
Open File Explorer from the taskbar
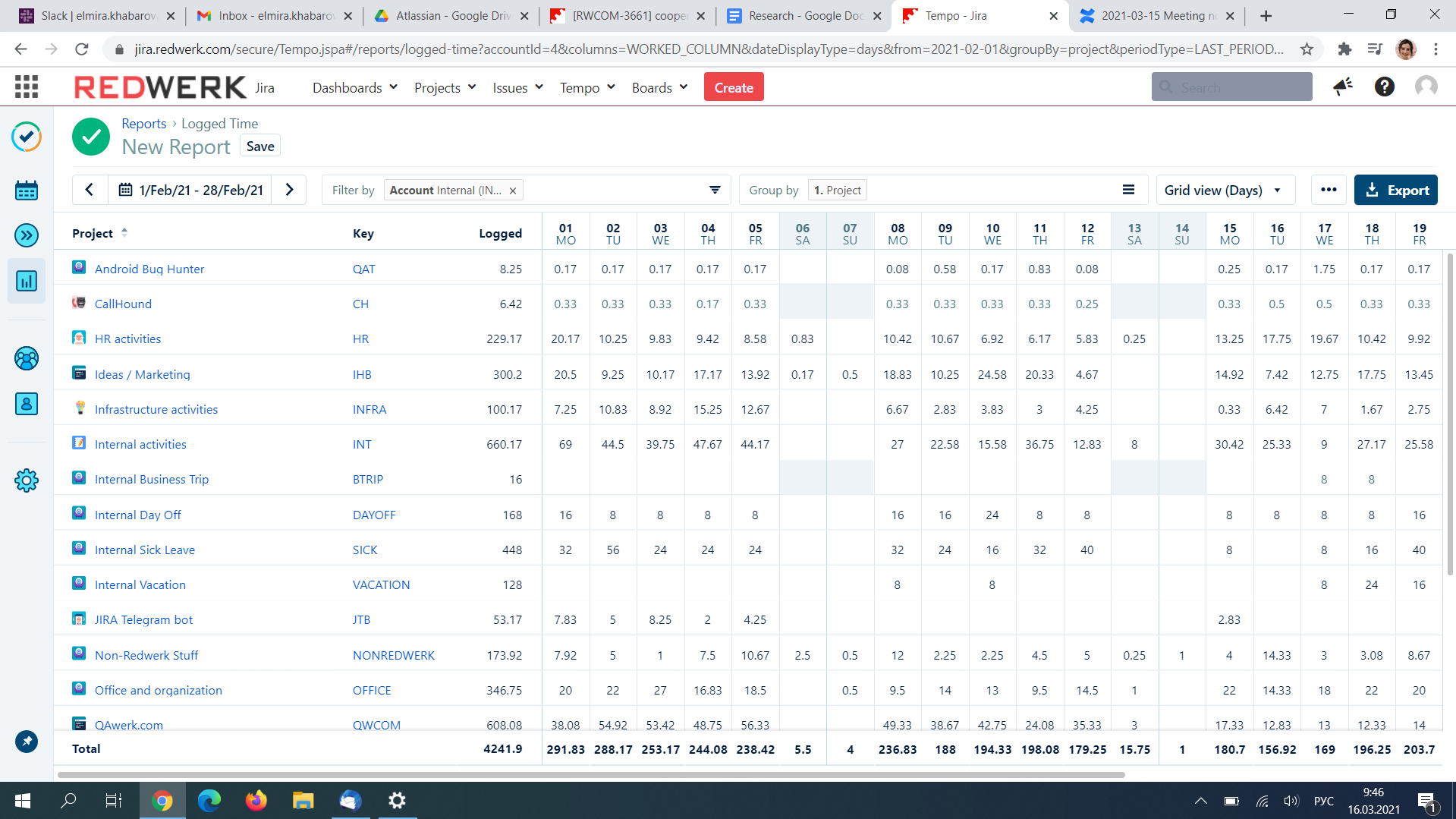pyautogui.click(x=303, y=801)
